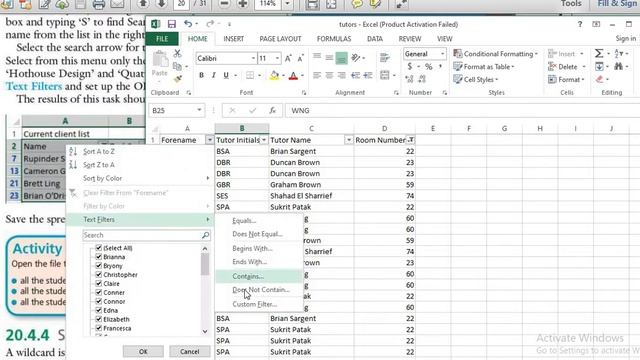The height and width of the screenshot is (360, 640).
Task: Open Tools pane in PDF viewer
Action: 571,4
